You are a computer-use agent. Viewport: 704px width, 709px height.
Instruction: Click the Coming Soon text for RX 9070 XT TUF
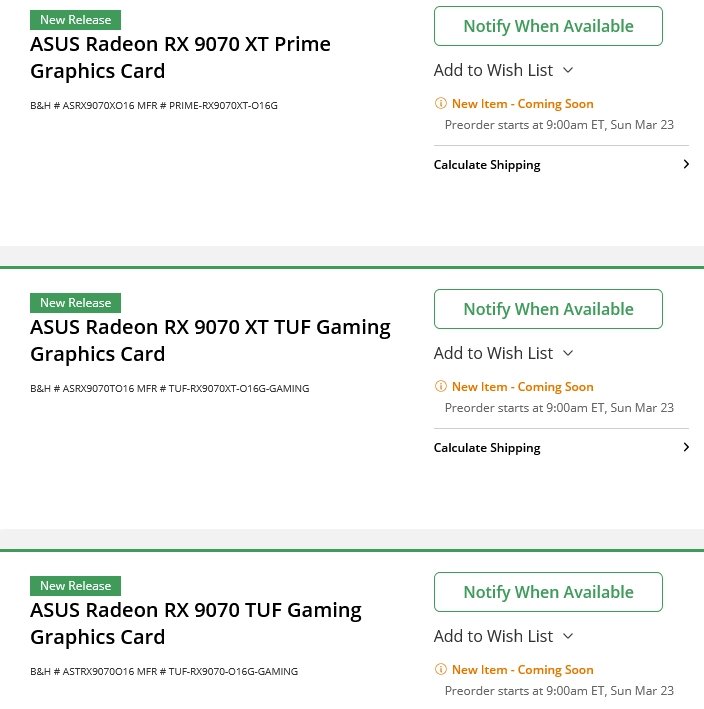tap(522, 387)
